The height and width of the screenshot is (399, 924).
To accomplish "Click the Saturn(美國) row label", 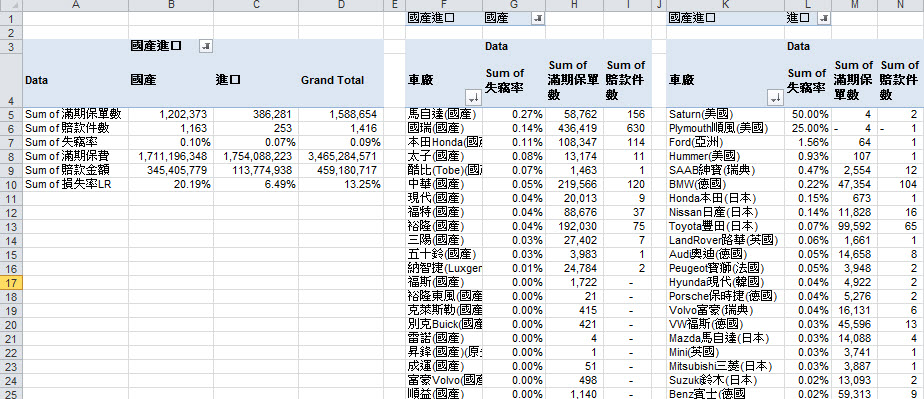I will [x=725, y=114].
